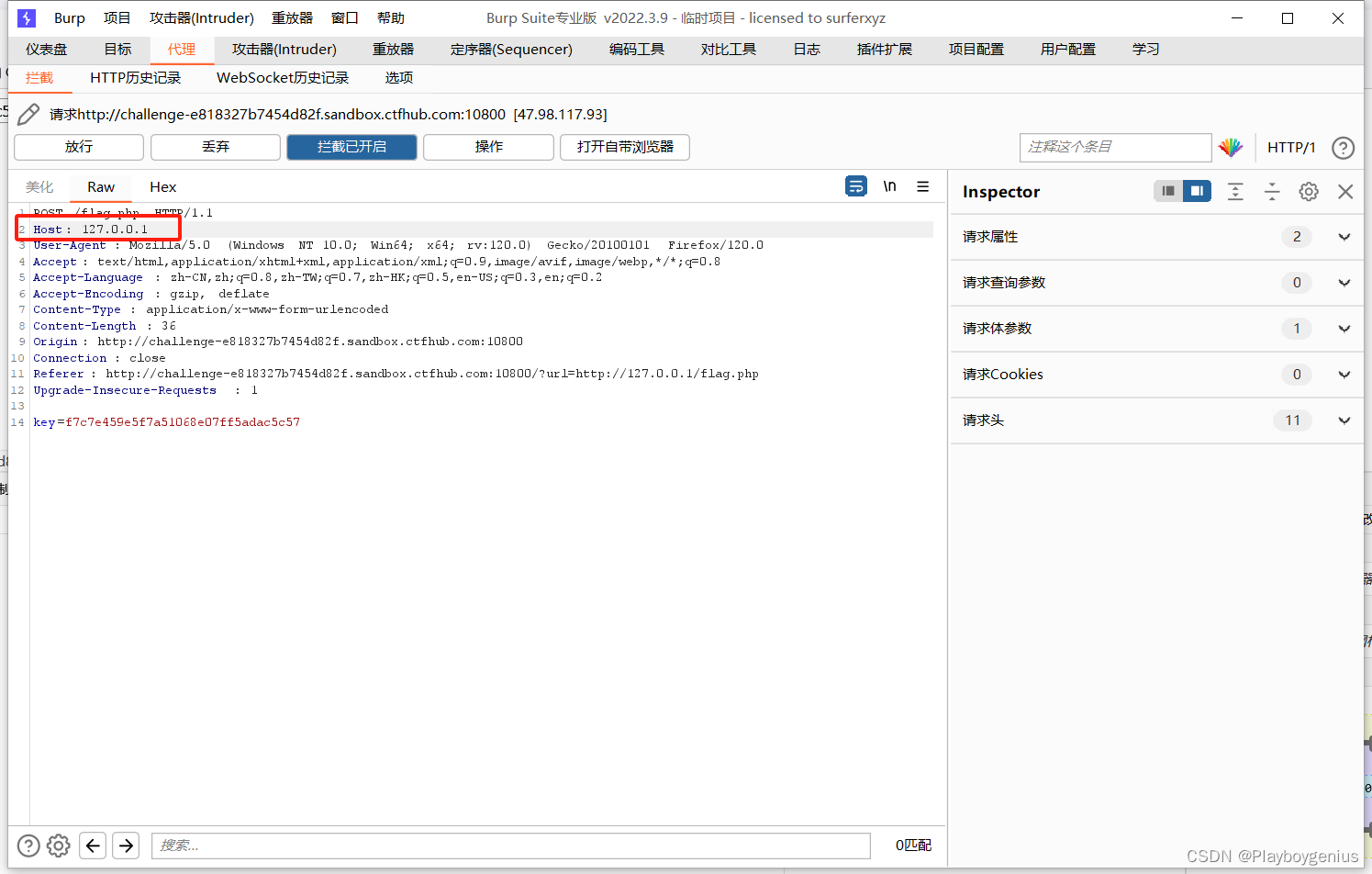1372x874 pixels.
Task: Expand 请求体参数 section chevron
Action: click(x=1344, y=329)
